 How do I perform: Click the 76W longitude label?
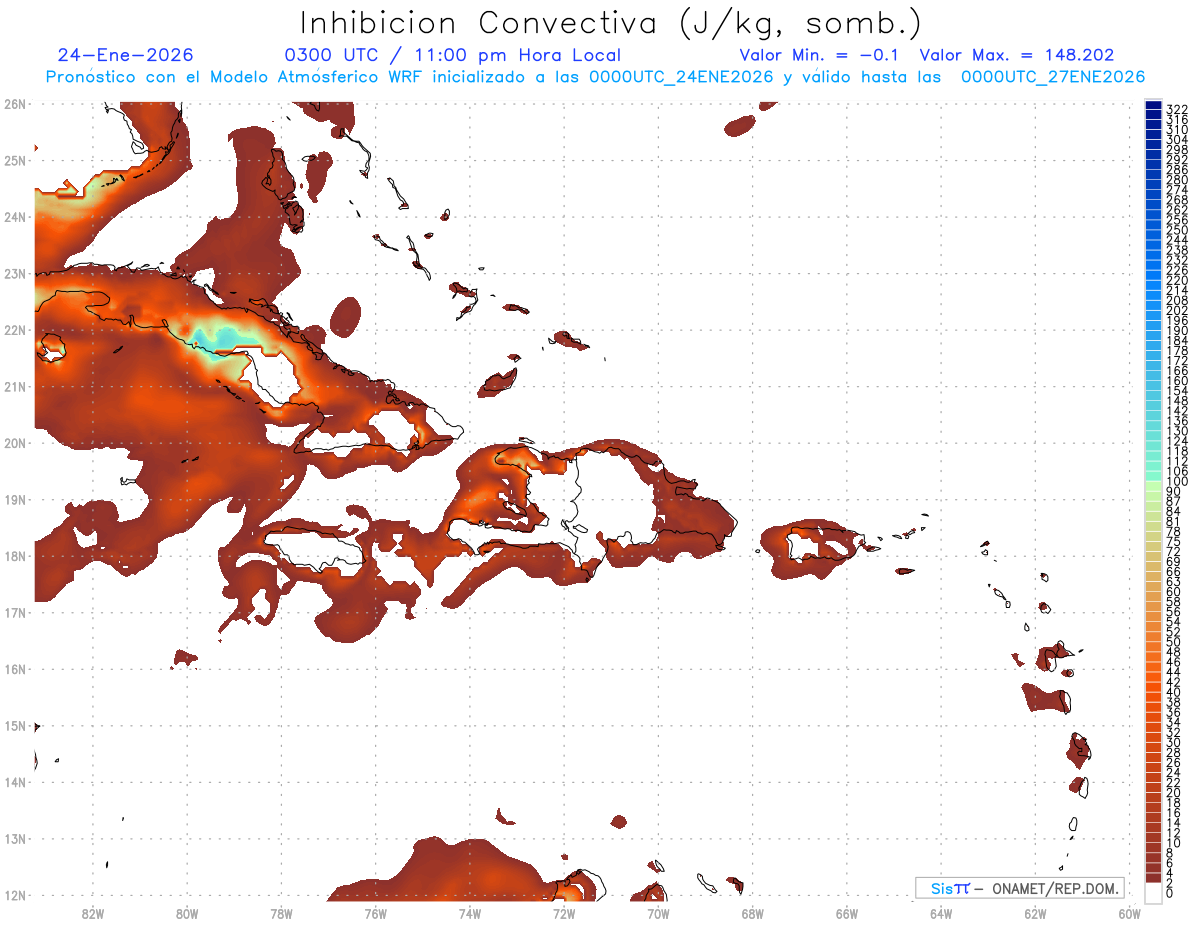click(x=376, y=913)
